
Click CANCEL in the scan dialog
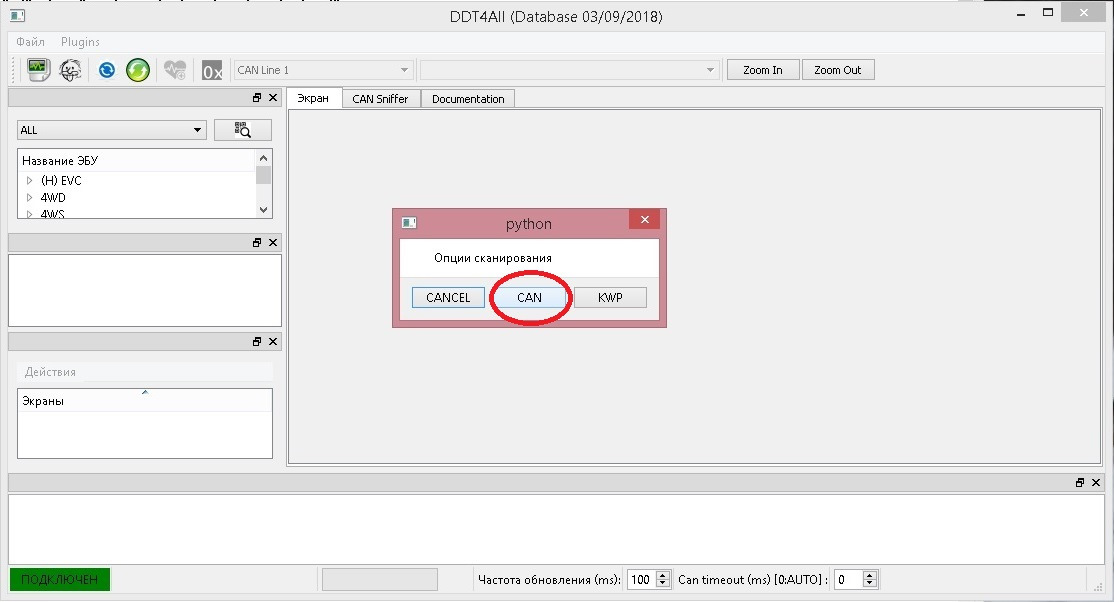click(x=448, y=297)
